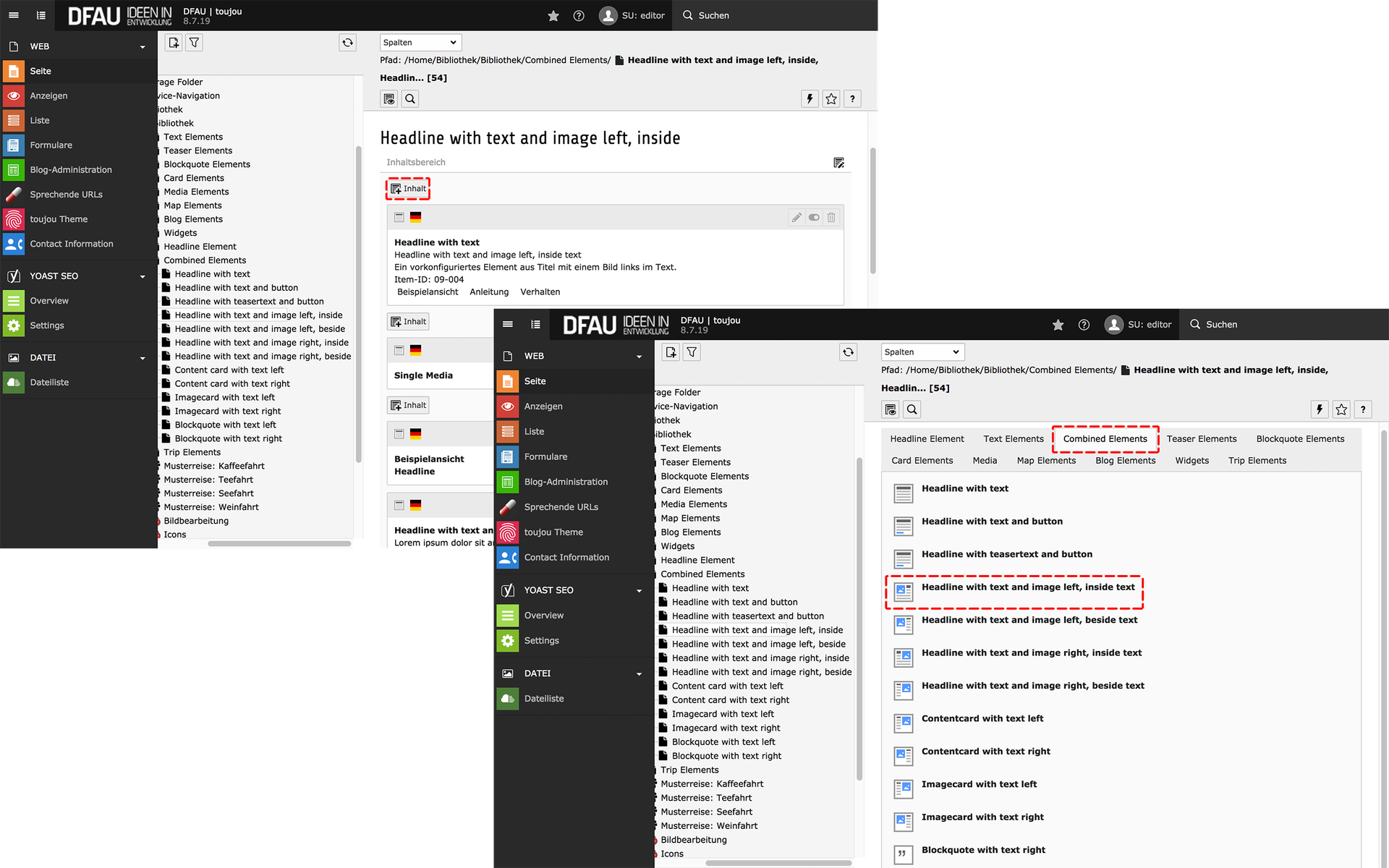The image size is (1389, 868).
Task: Toggle the hamburger menu to minimize modules
Action: (x=14, y=15)
